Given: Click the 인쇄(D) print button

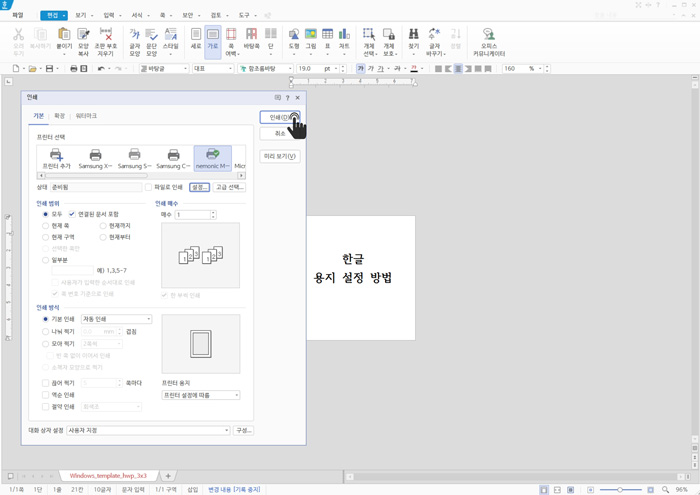Looking at the screenshot, I should coord(280,117).
